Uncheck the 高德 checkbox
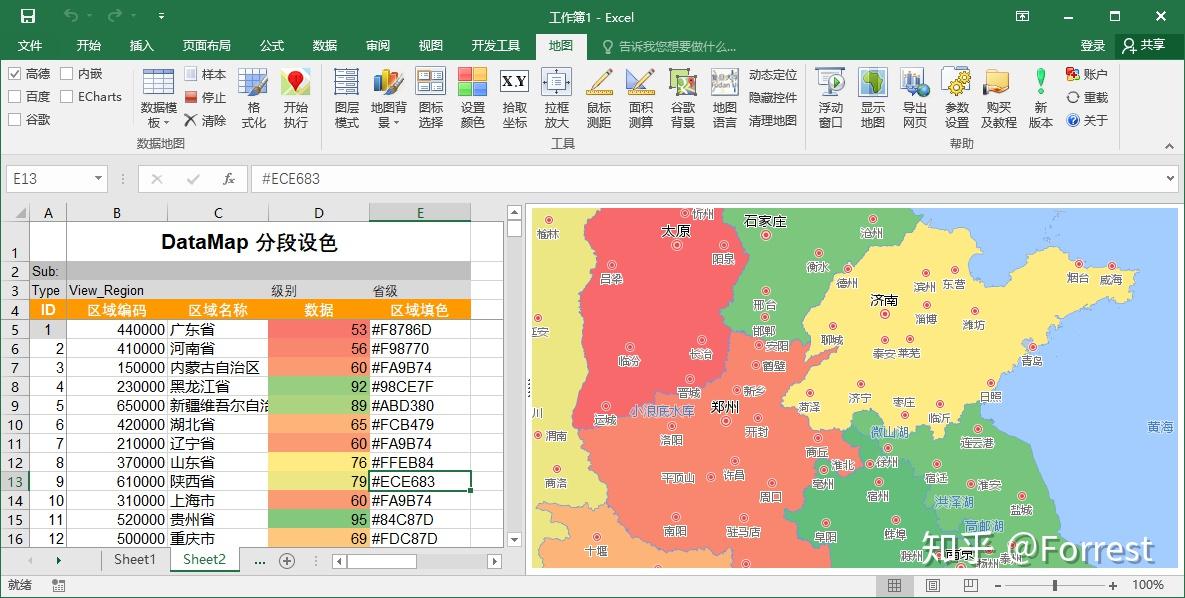 (14, 74)
